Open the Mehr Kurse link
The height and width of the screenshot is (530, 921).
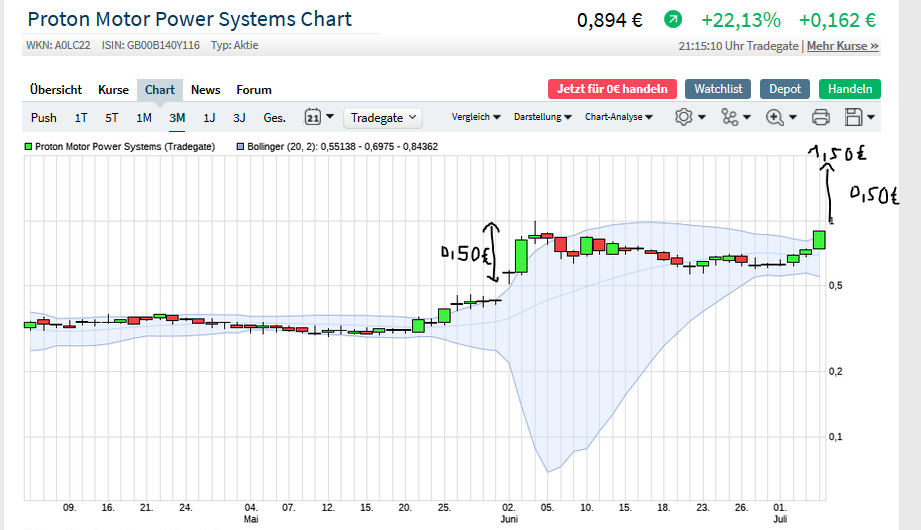click(x=842, y=46)
